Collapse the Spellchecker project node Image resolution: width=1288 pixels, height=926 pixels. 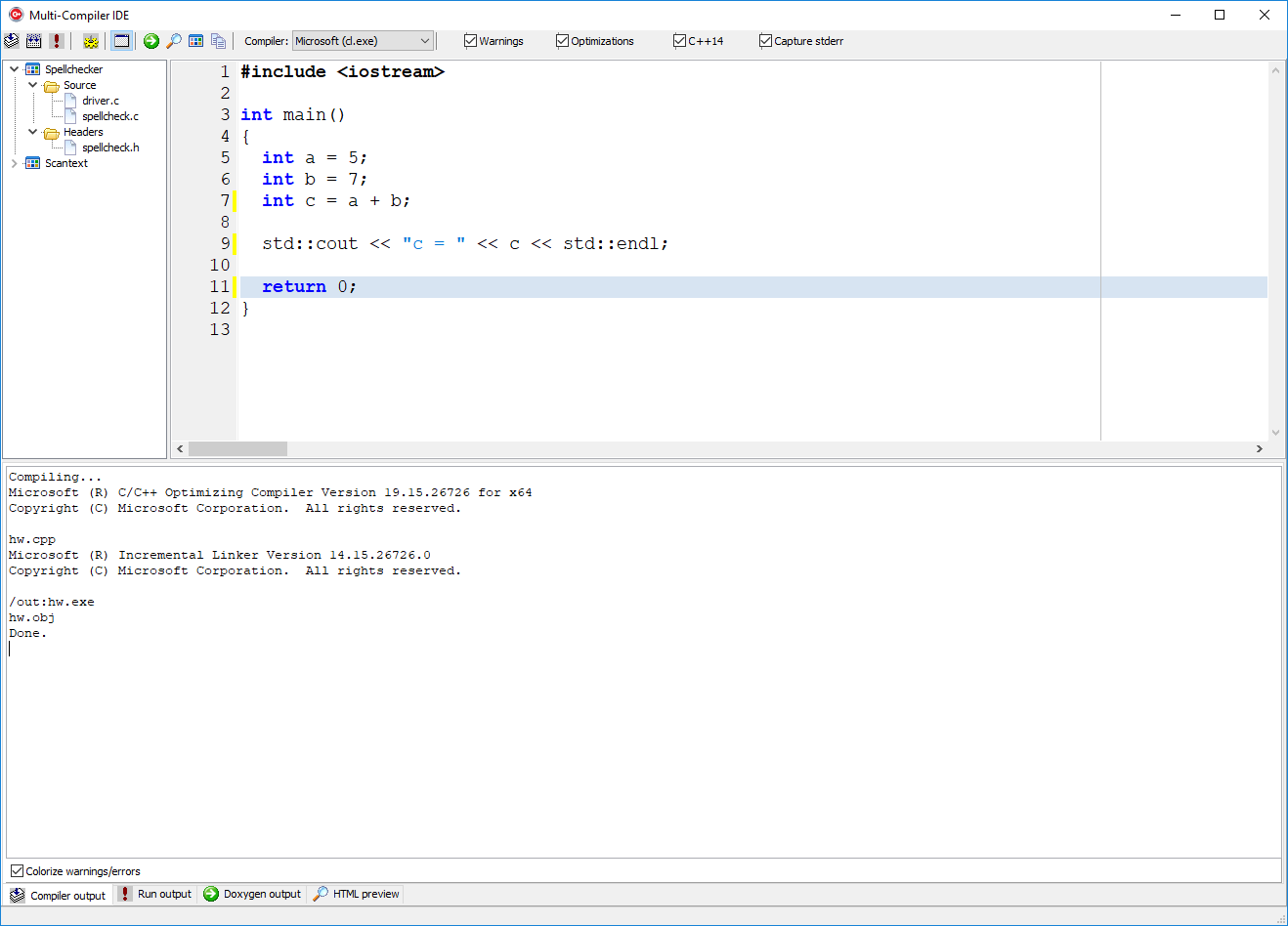coord(14,69)
